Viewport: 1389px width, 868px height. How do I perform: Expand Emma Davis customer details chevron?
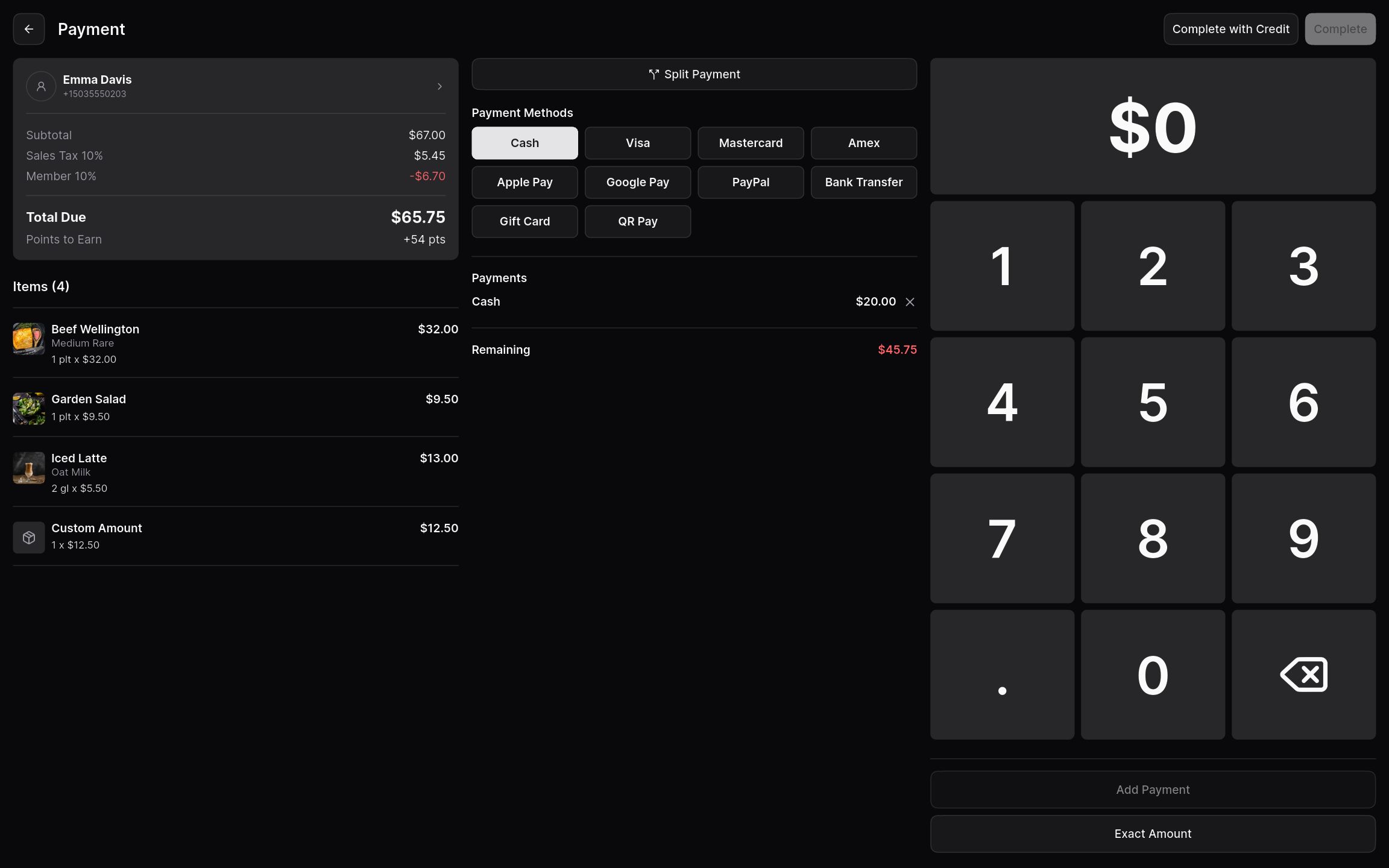tap(439, 86)
